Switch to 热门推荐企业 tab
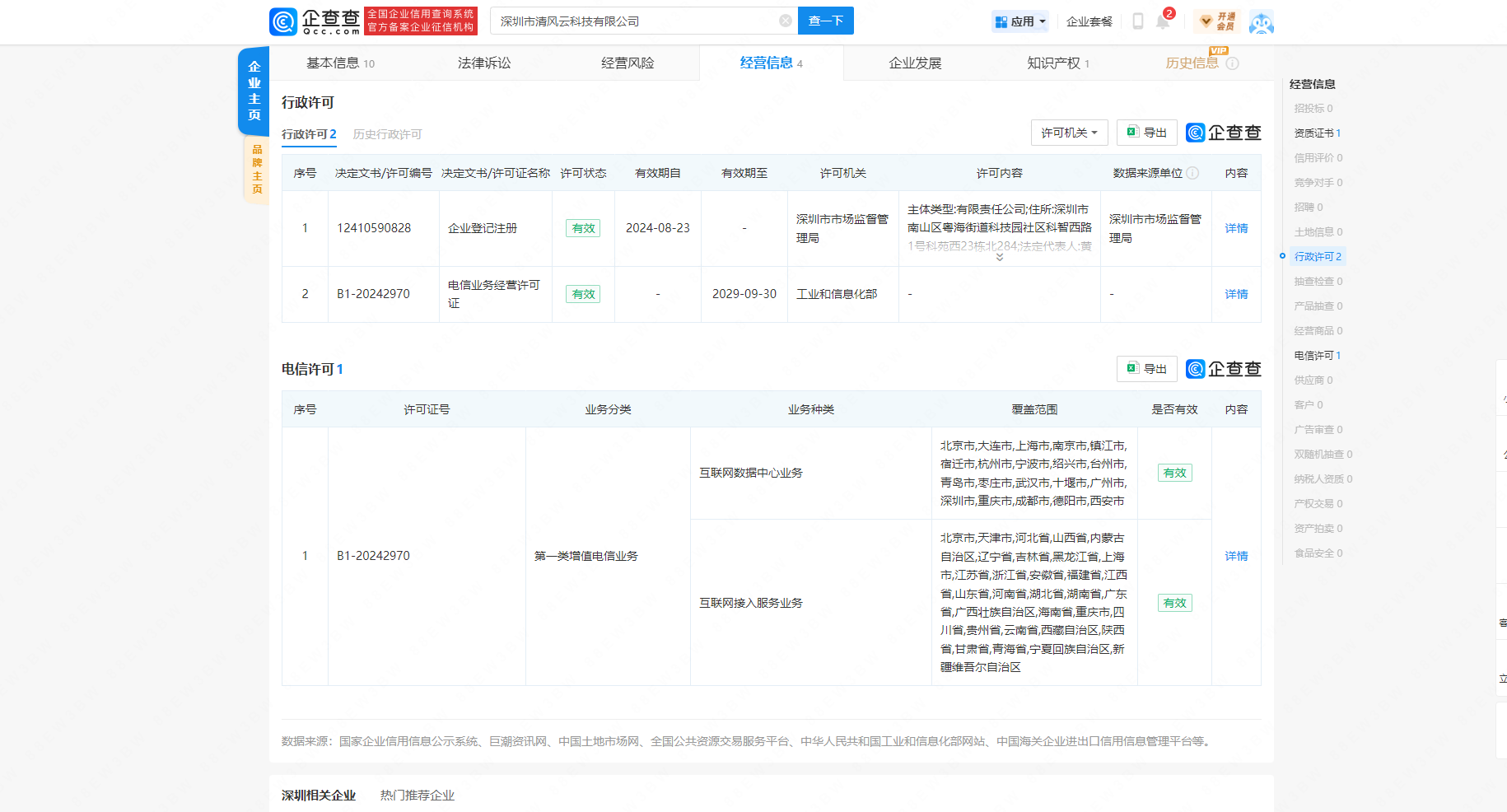 pyautogui.click(x=417, y=795)
